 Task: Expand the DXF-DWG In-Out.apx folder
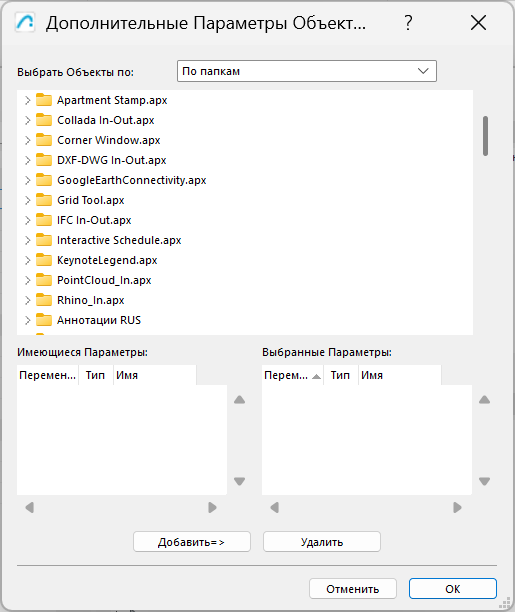point(27,160)
